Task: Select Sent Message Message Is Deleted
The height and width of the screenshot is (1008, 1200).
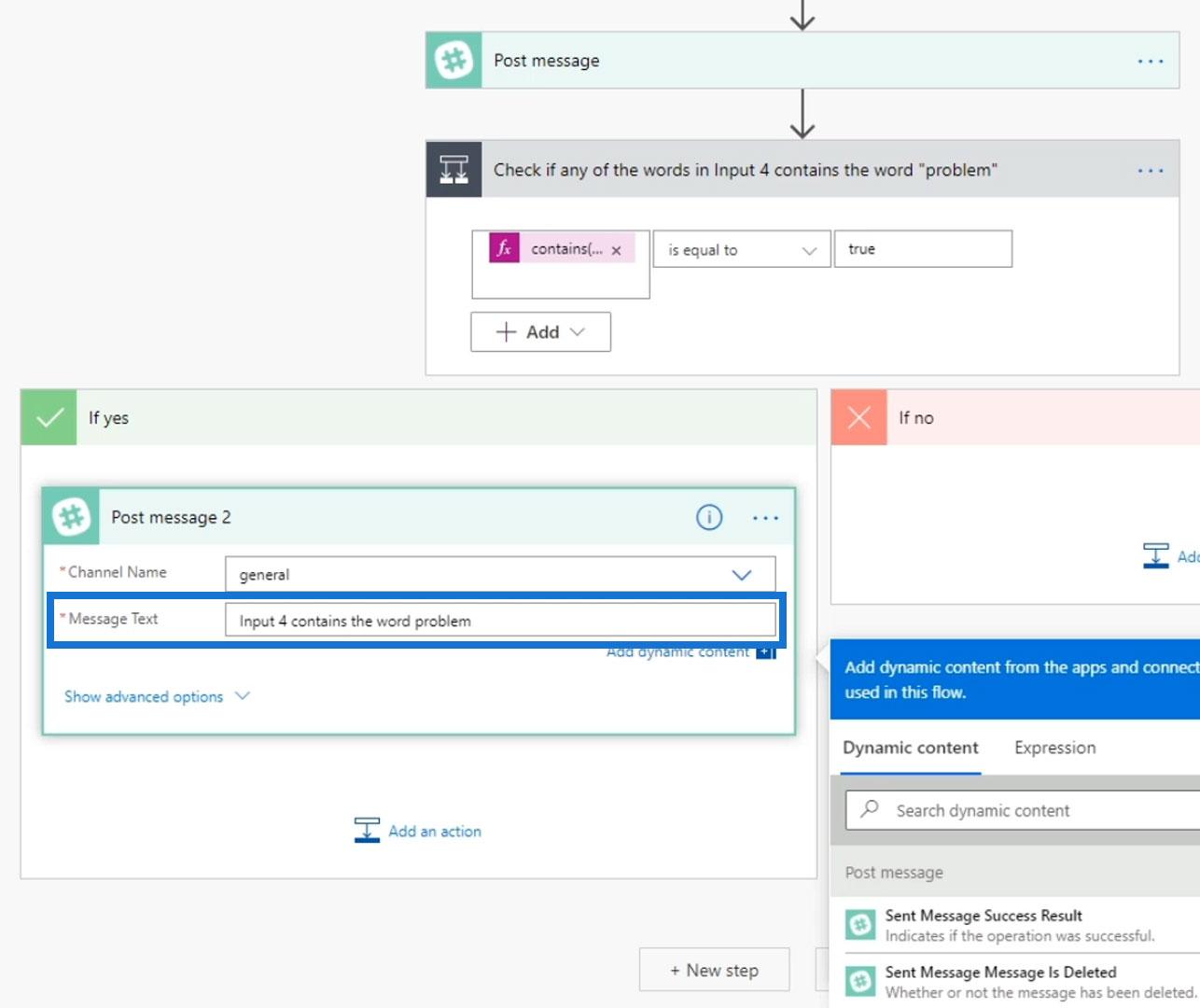Action: tap(1015, 982)
